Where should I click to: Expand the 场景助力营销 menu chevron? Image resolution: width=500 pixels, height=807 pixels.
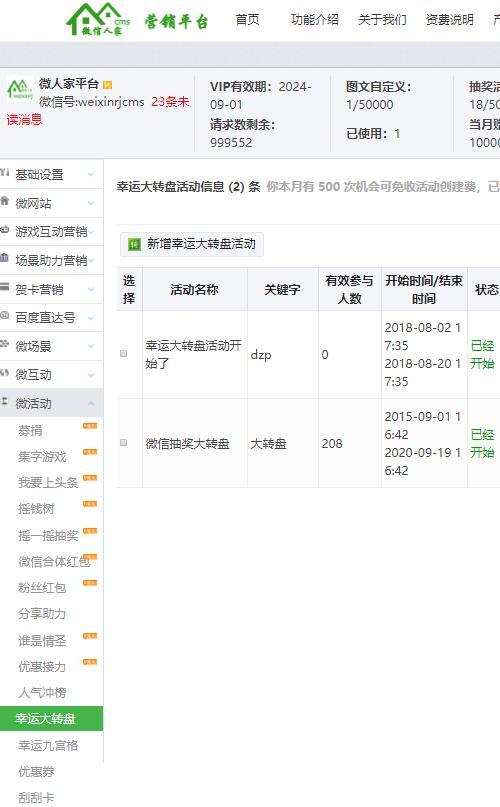tap(91, 260)
